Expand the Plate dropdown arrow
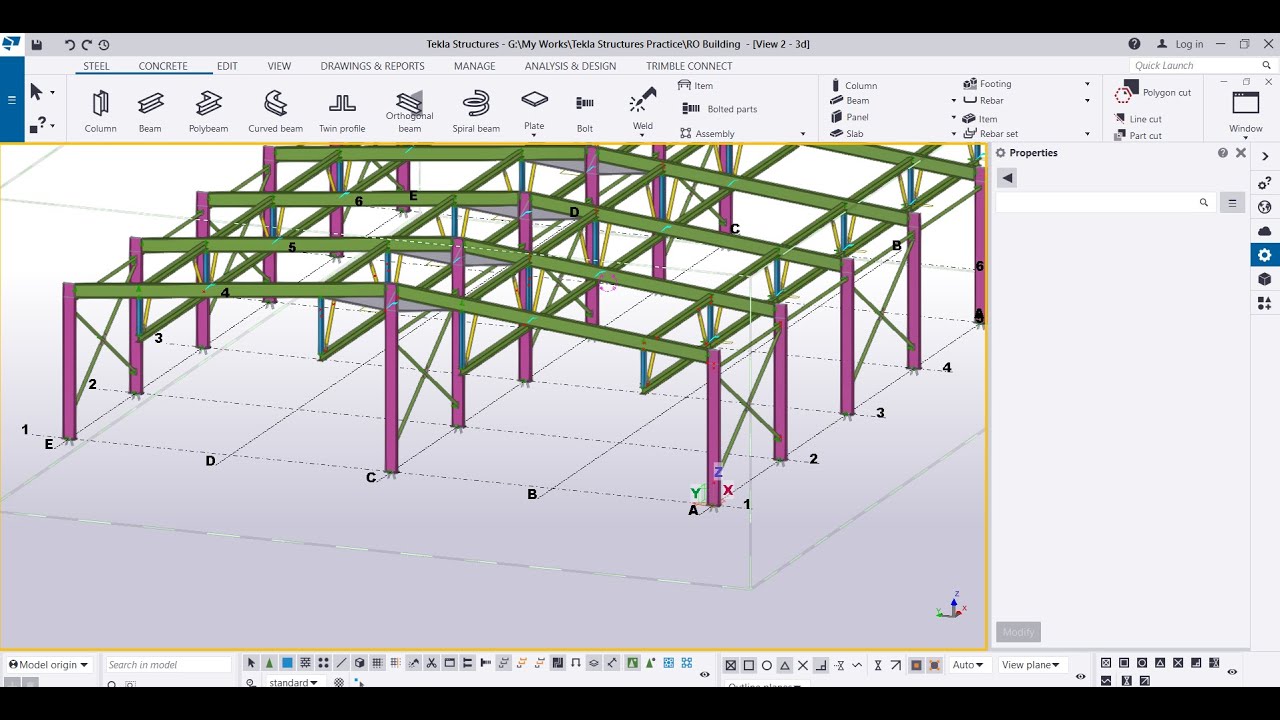Screen dimensions: 1280x720 click(x=534, y=136)
